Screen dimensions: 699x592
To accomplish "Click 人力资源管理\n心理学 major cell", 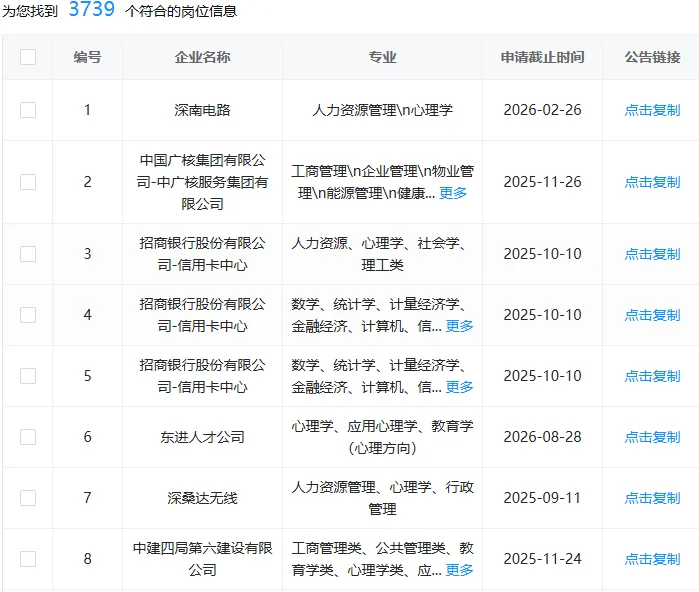I will pyautogui.click(x=382, y=110).
